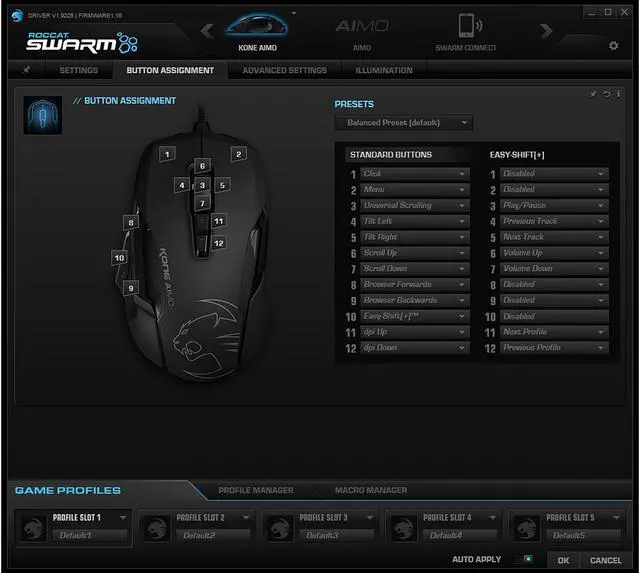640x573 pixels.
Task: Open the Macro Manager tab
Action: point(371,490)
